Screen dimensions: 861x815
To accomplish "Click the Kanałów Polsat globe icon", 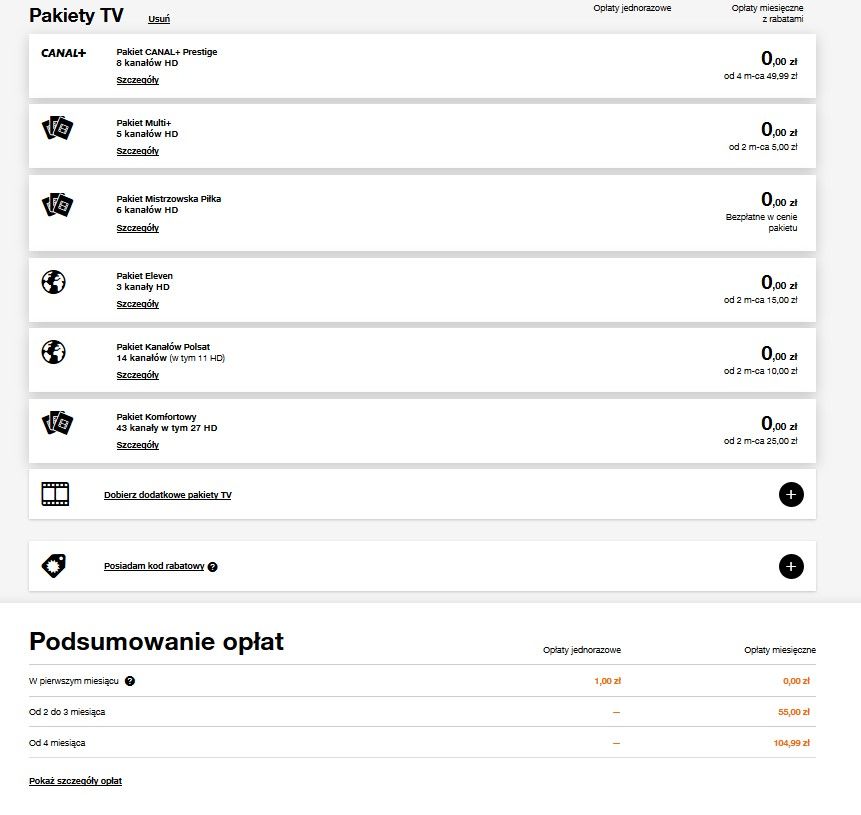I will pyautogui.click(x=54, y=352).
